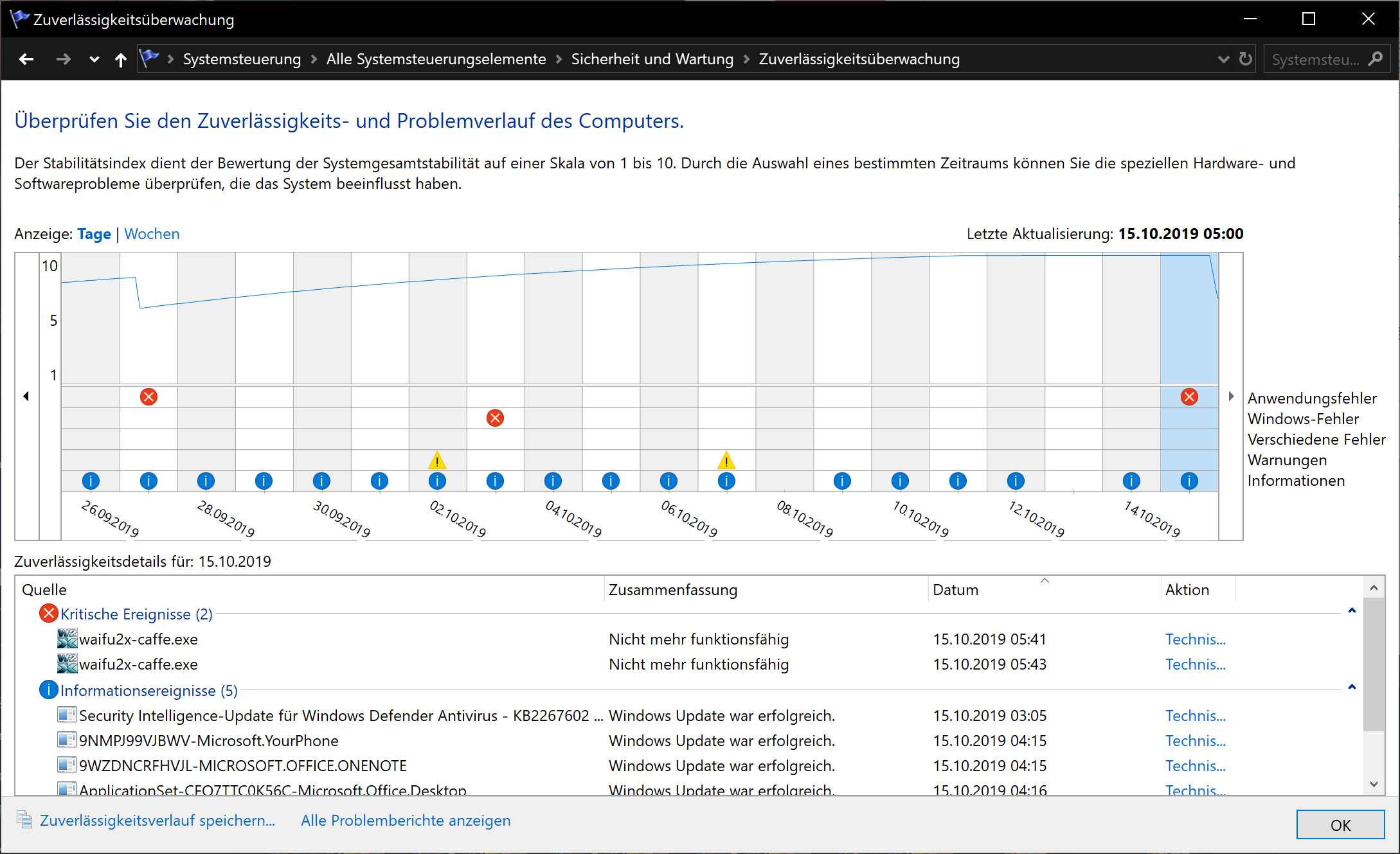The image size is (1400, 854).
Task: Select the Tage view
Action: point(94,234)
